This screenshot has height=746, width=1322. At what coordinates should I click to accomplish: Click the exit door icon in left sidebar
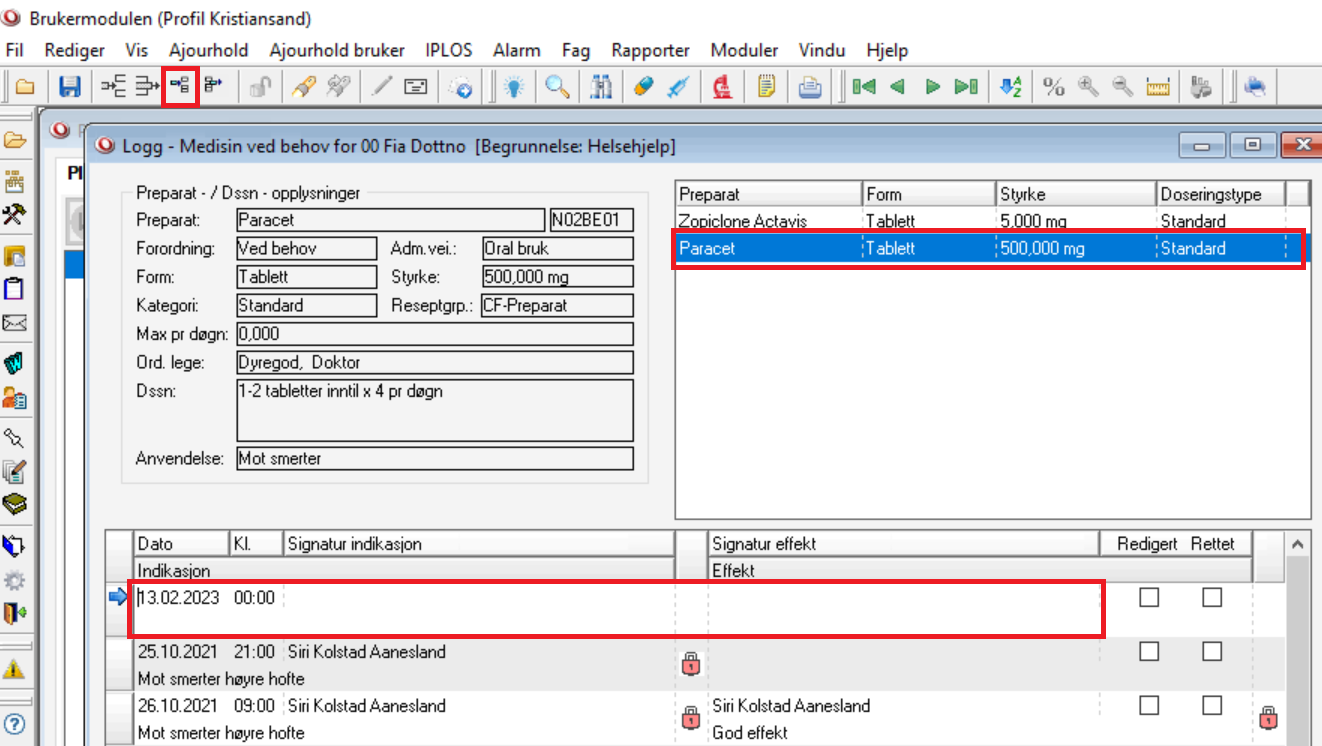pyautogui.click(x=14, y=612)
